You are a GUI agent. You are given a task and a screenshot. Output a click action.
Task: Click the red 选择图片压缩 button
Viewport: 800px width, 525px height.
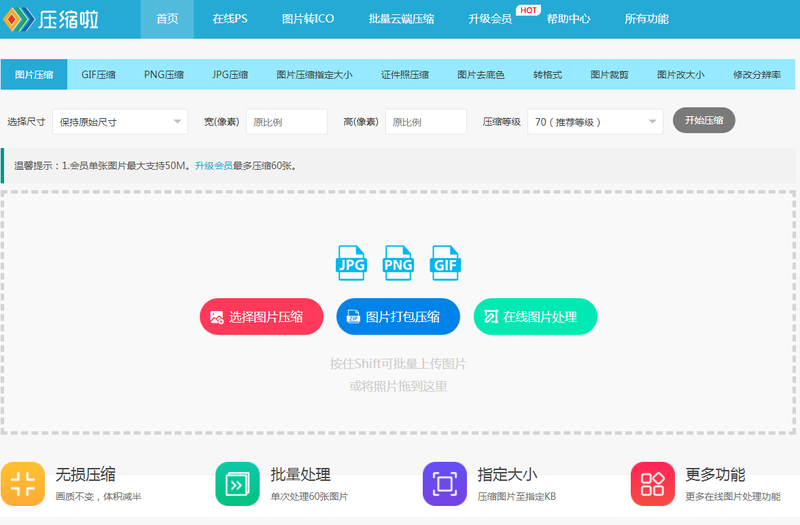pyautogui.click(x=261, y=316)
